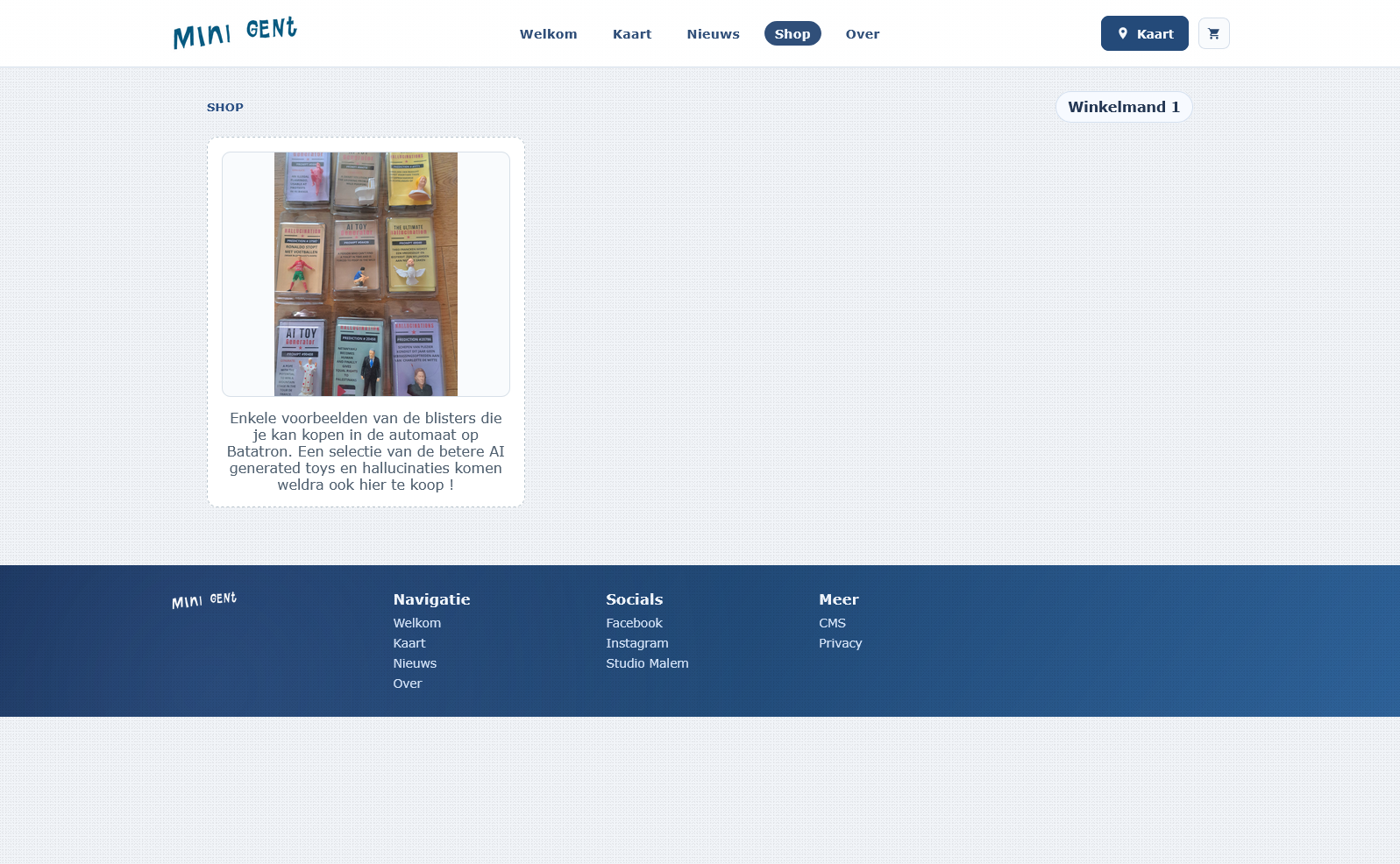Open the blister packs product photo
Screen dimensions: 1400x864
(x=366, y=274)
